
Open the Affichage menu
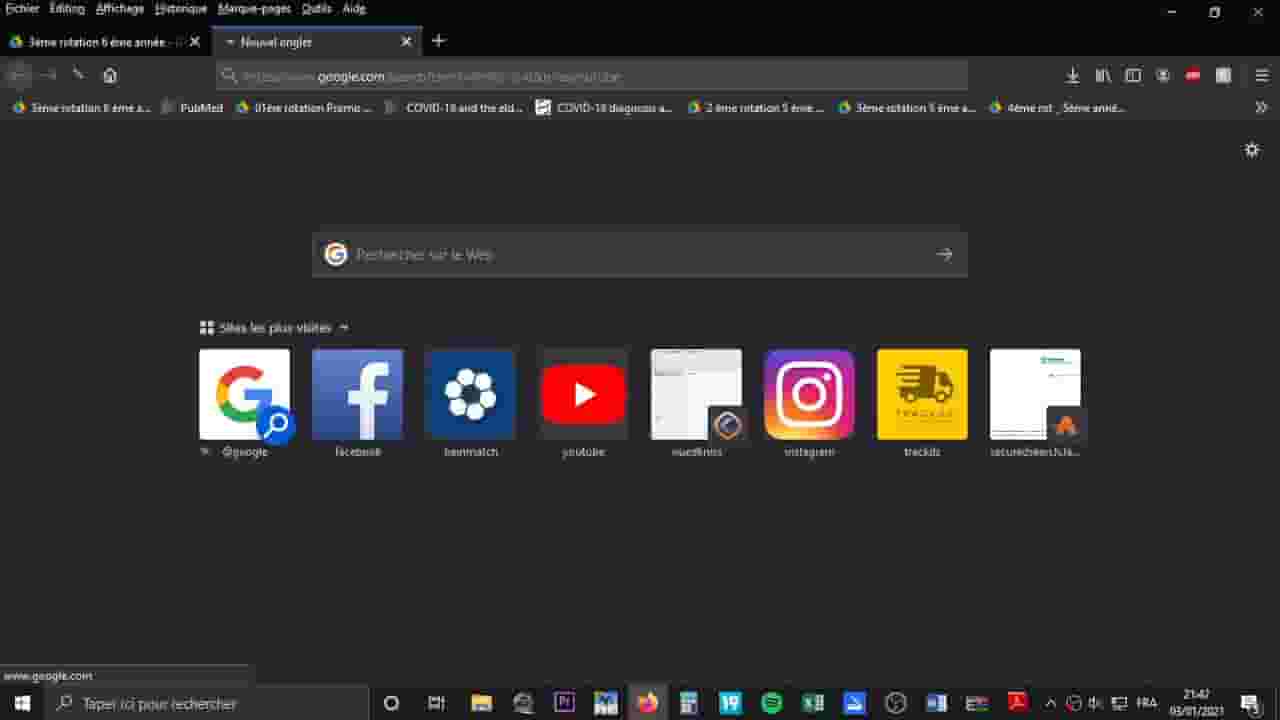click(x=120, y=8)
